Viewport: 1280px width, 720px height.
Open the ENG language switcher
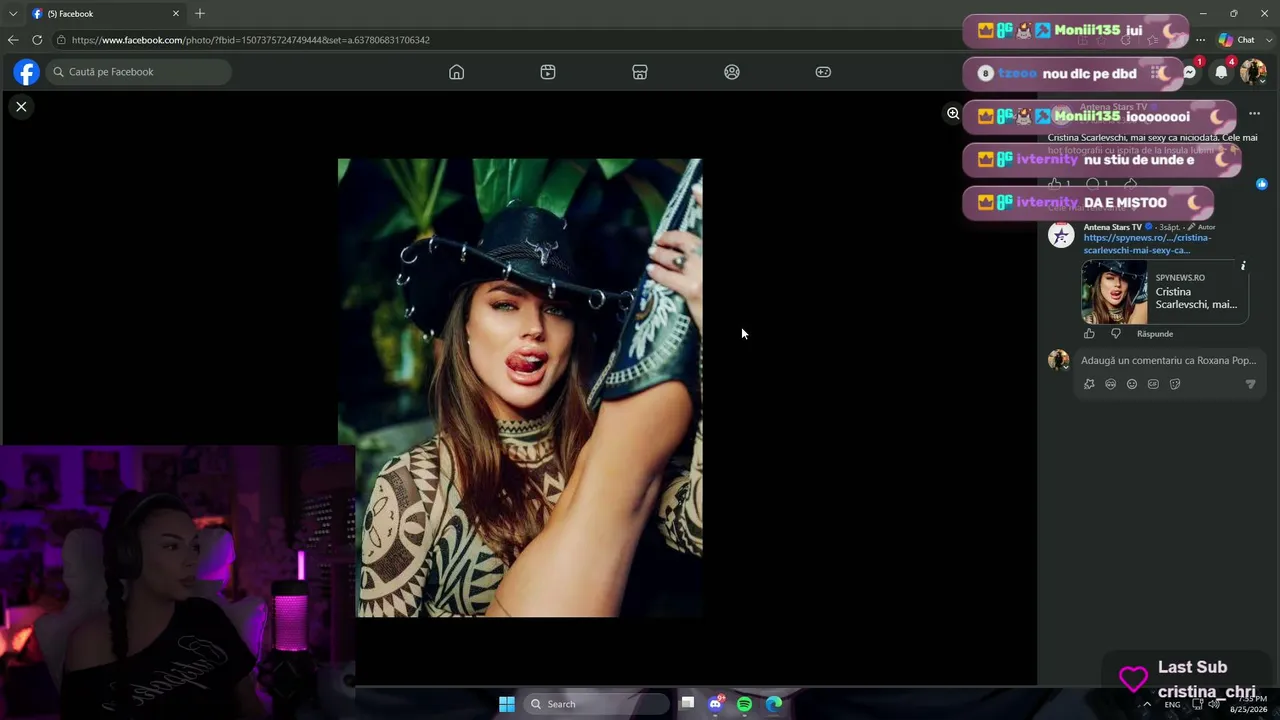(x=1172, y=705)
